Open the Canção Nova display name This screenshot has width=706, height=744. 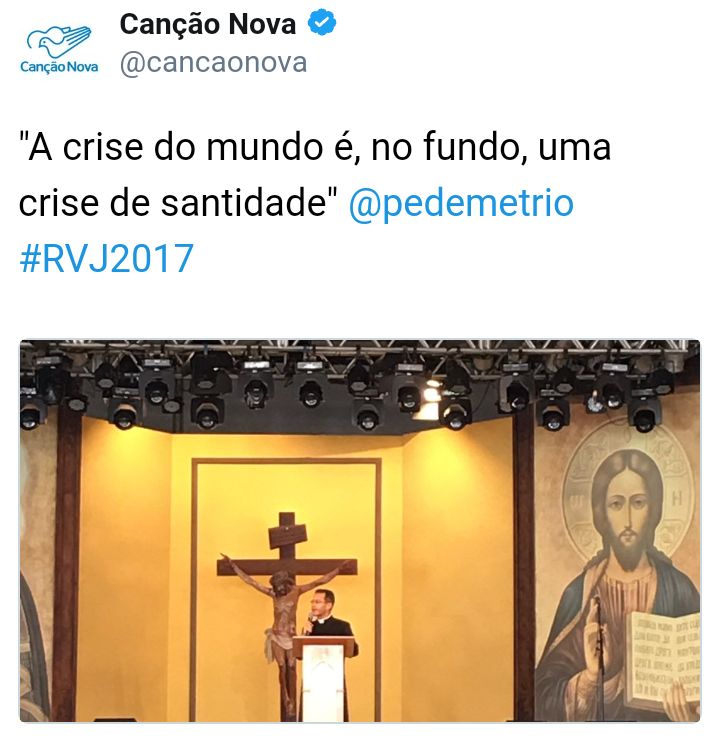point(208,24)
